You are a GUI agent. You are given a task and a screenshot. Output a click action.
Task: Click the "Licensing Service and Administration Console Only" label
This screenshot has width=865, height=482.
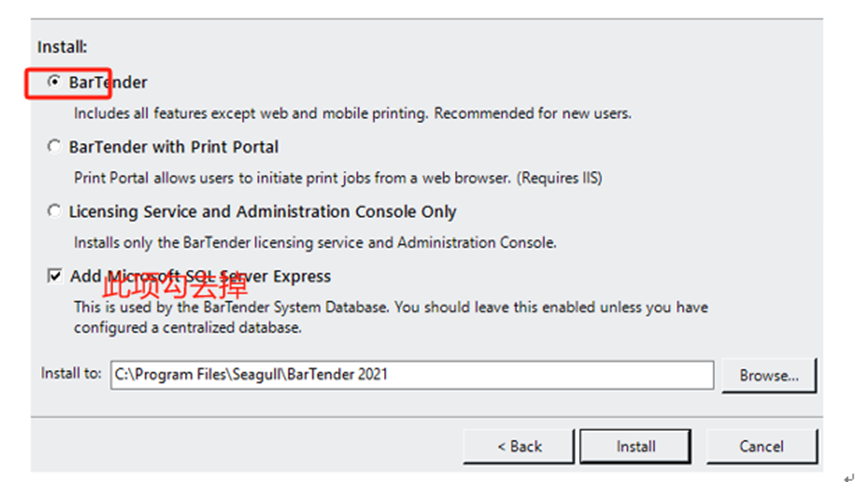[262, 212]
